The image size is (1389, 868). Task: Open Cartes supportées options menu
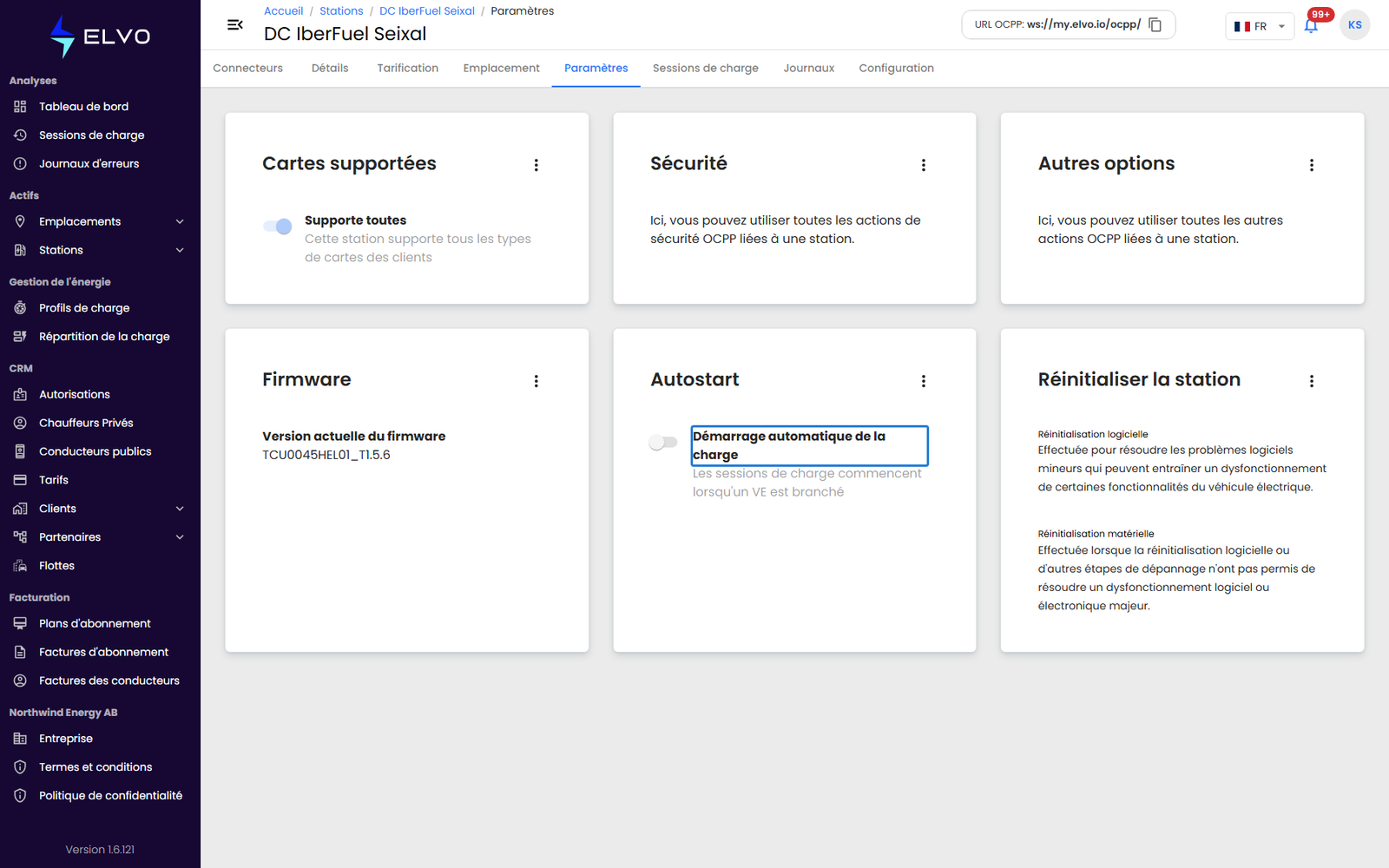(x=537, y=165)
